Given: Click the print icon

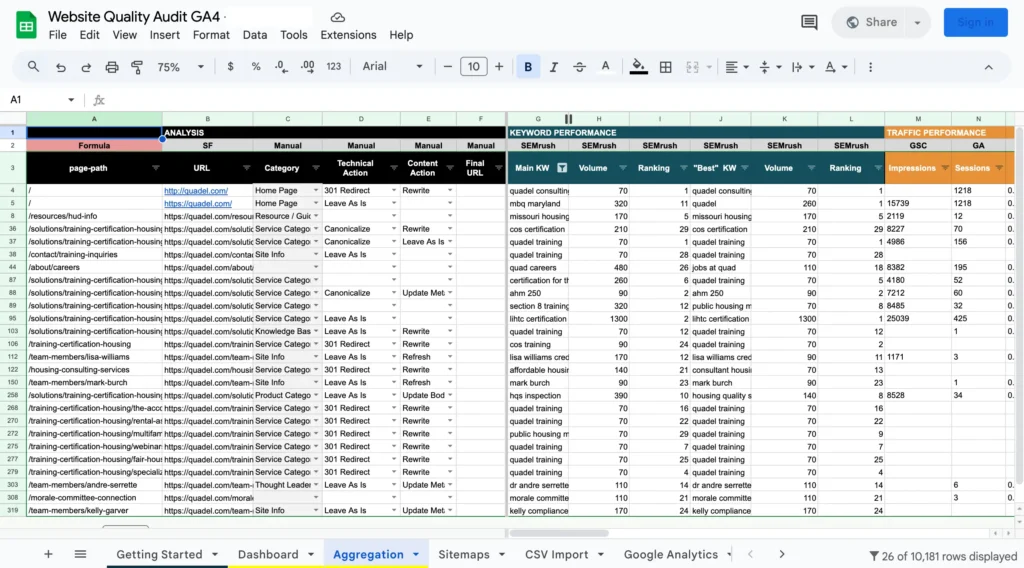Looking at the screenshot, I should click(x=112, y=67).
